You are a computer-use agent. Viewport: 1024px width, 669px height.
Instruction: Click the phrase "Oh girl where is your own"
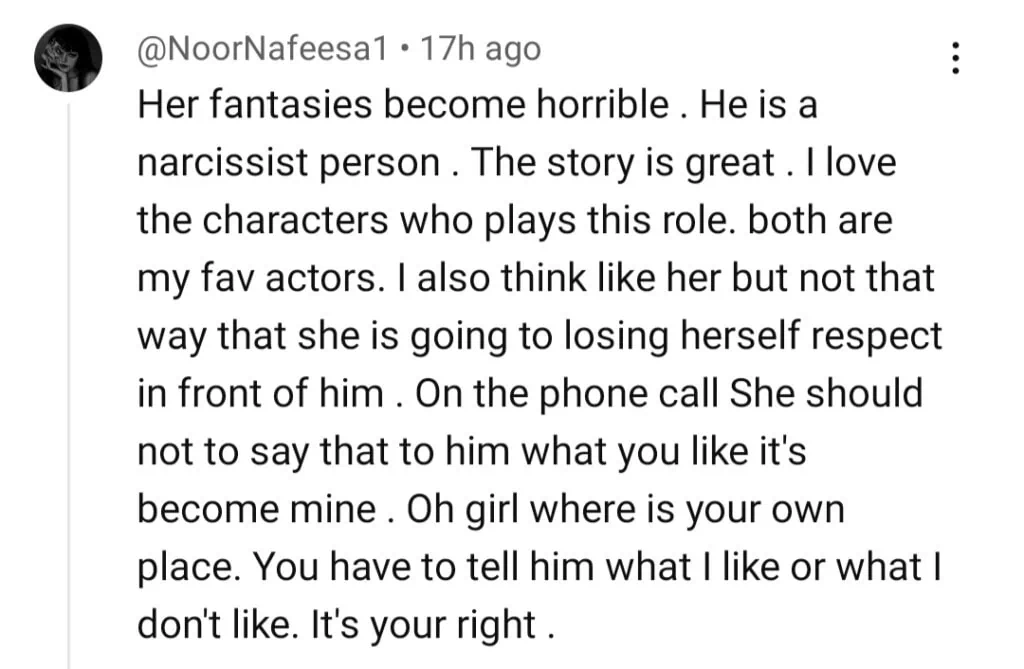pos(610,509)
